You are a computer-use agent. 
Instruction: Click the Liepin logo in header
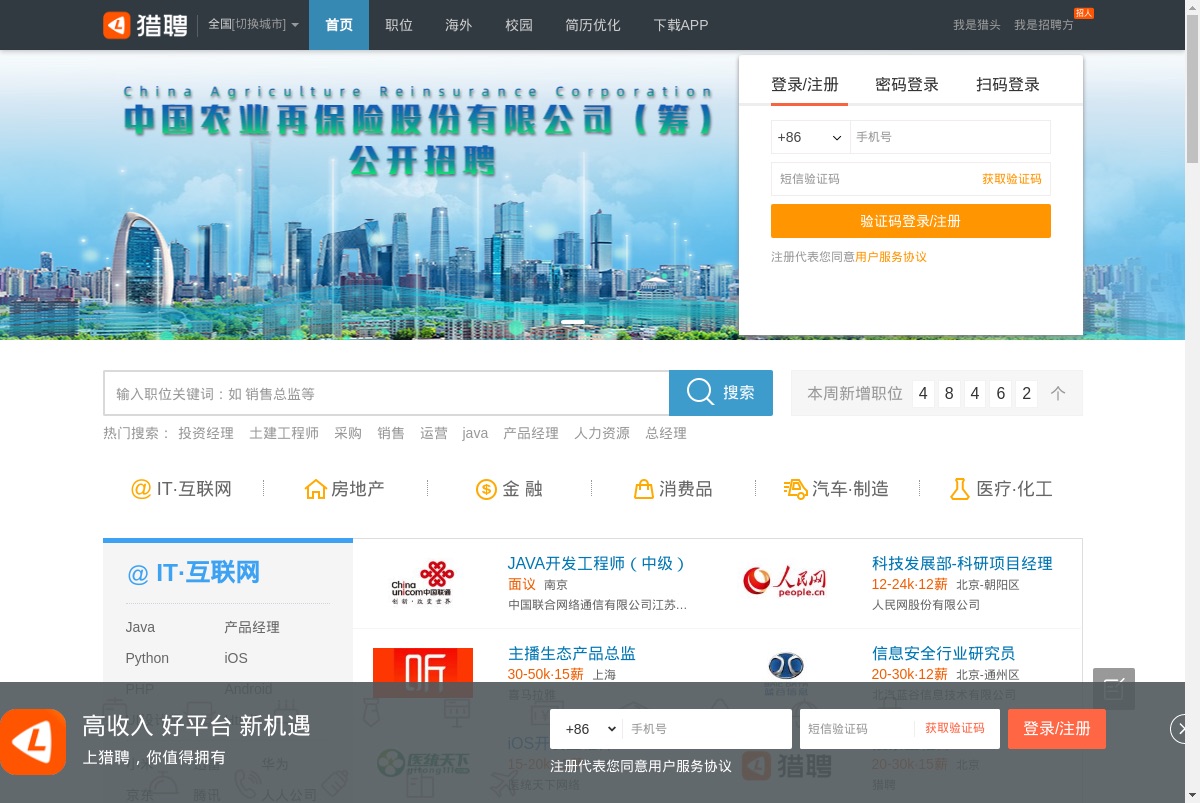point(145,25)
